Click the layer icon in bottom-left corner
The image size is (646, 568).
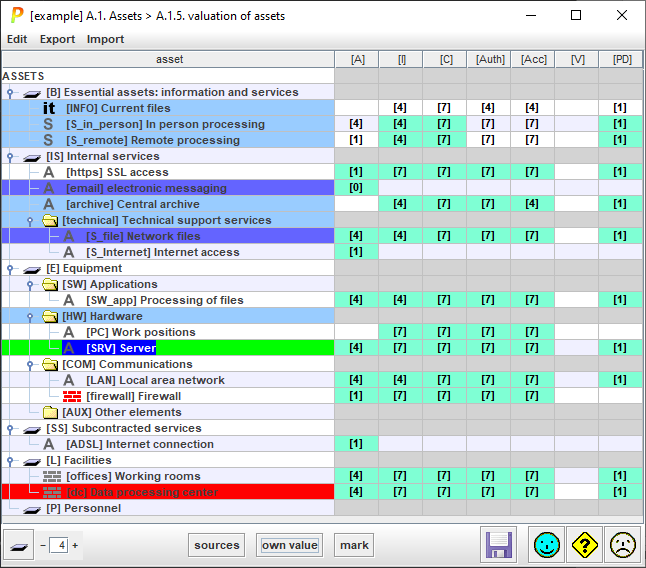[x=18, y=545]
